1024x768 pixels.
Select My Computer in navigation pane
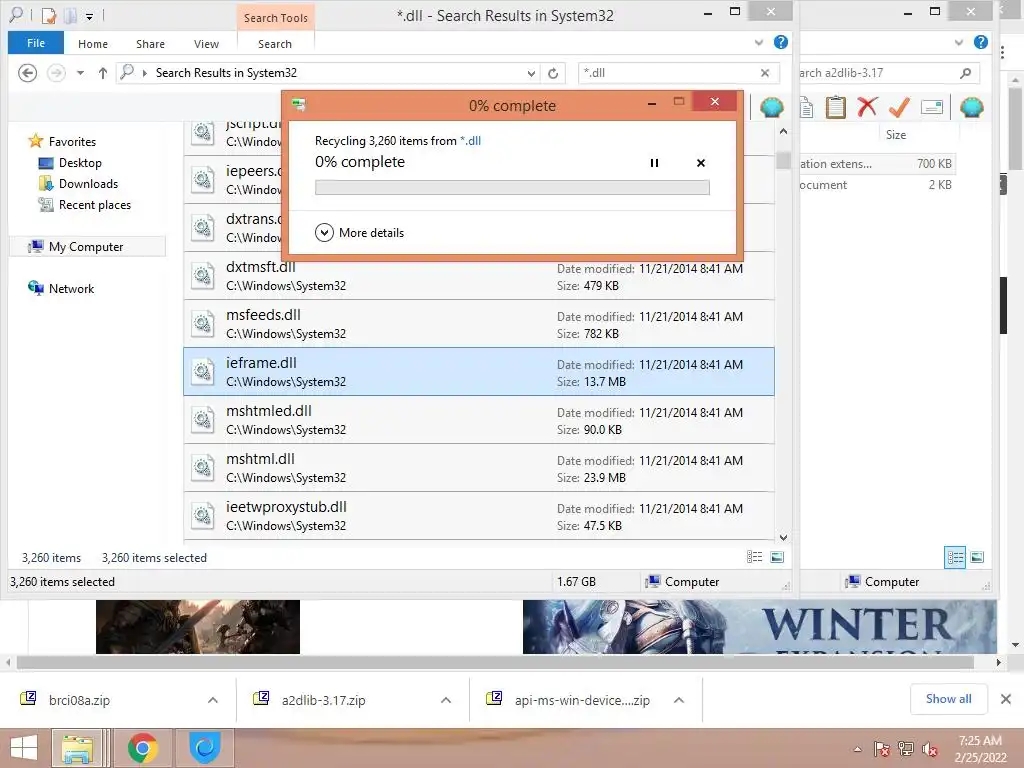point(86,247)
